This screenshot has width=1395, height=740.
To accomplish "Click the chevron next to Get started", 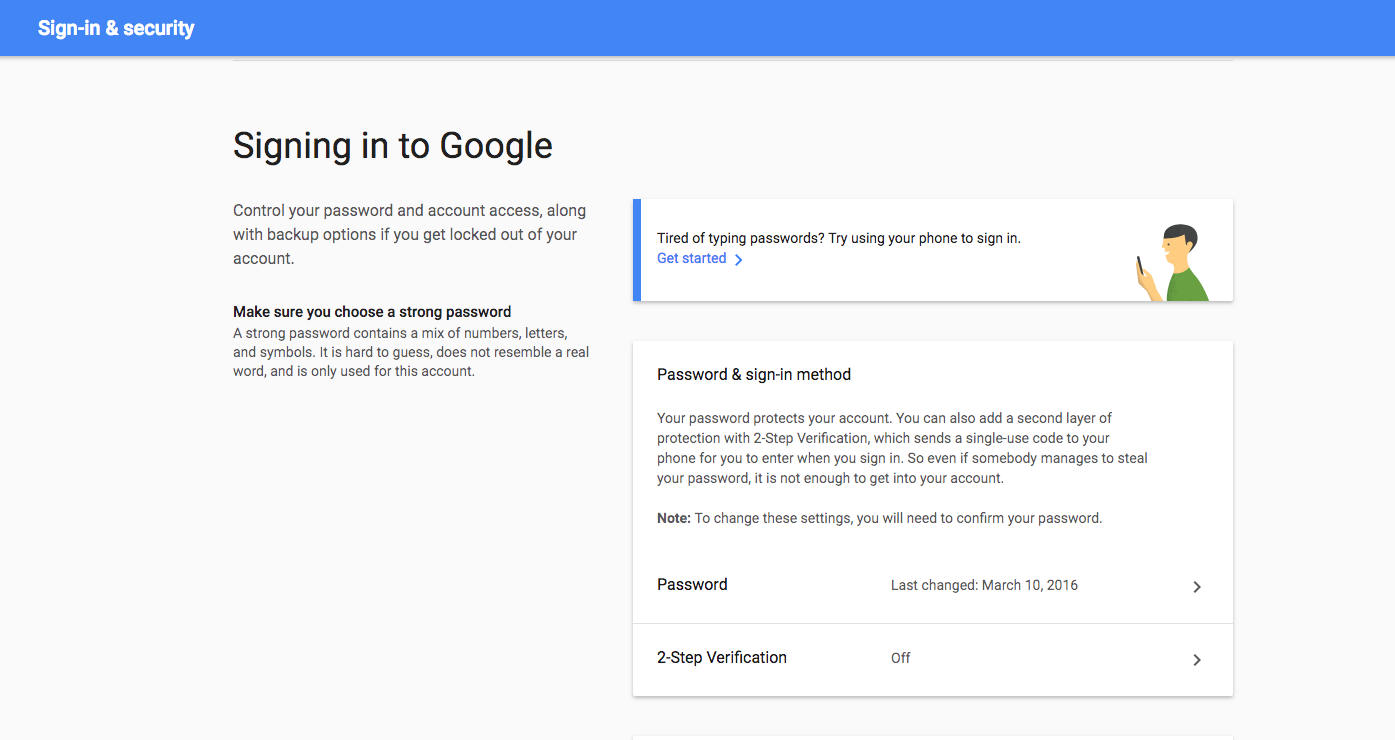I will click(x=738, y=259).
